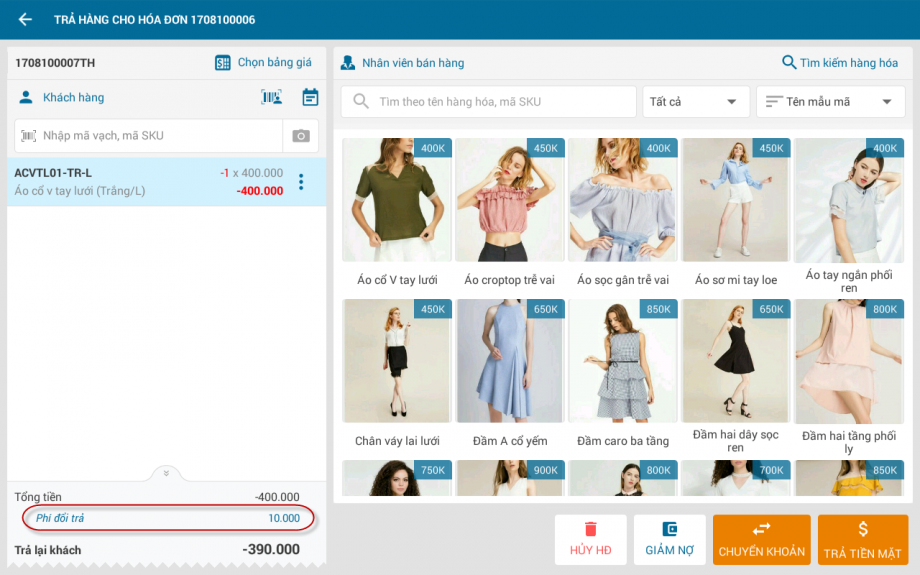
Task: Open the Tên mẫu mã sort dropdown
Action: click(x=830, y=102)
